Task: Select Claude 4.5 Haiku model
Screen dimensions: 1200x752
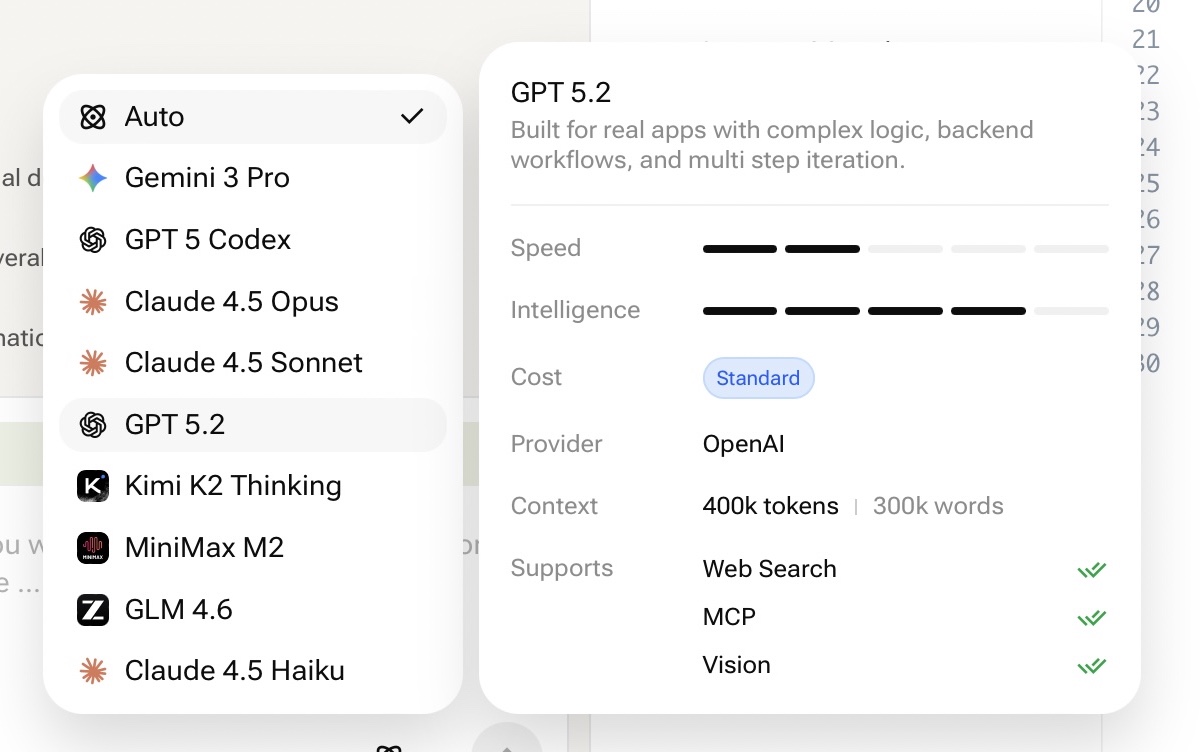Action: 253,671
